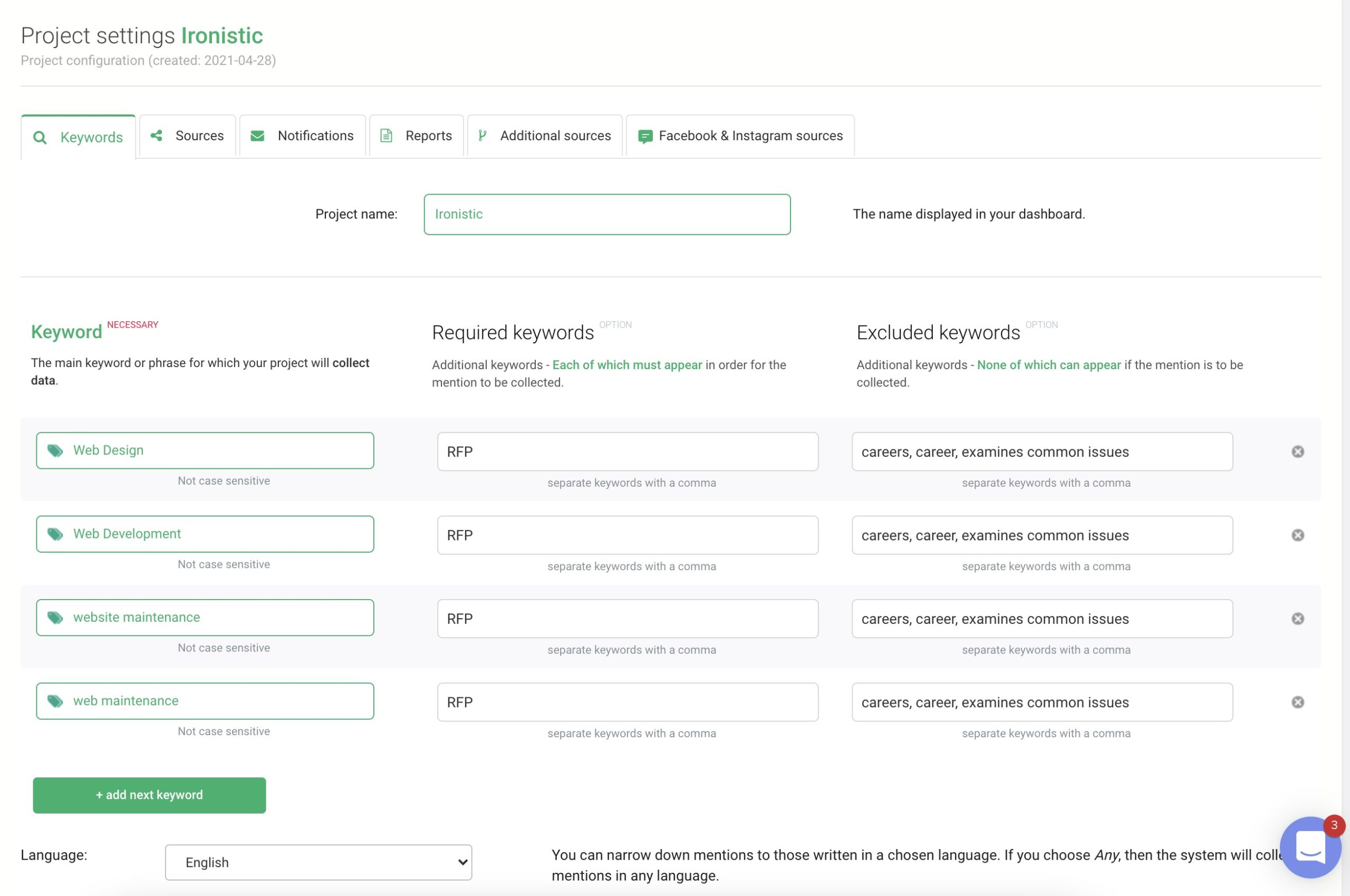Click the RFP required keywords field for web maintenance

(x=628, y=702)
